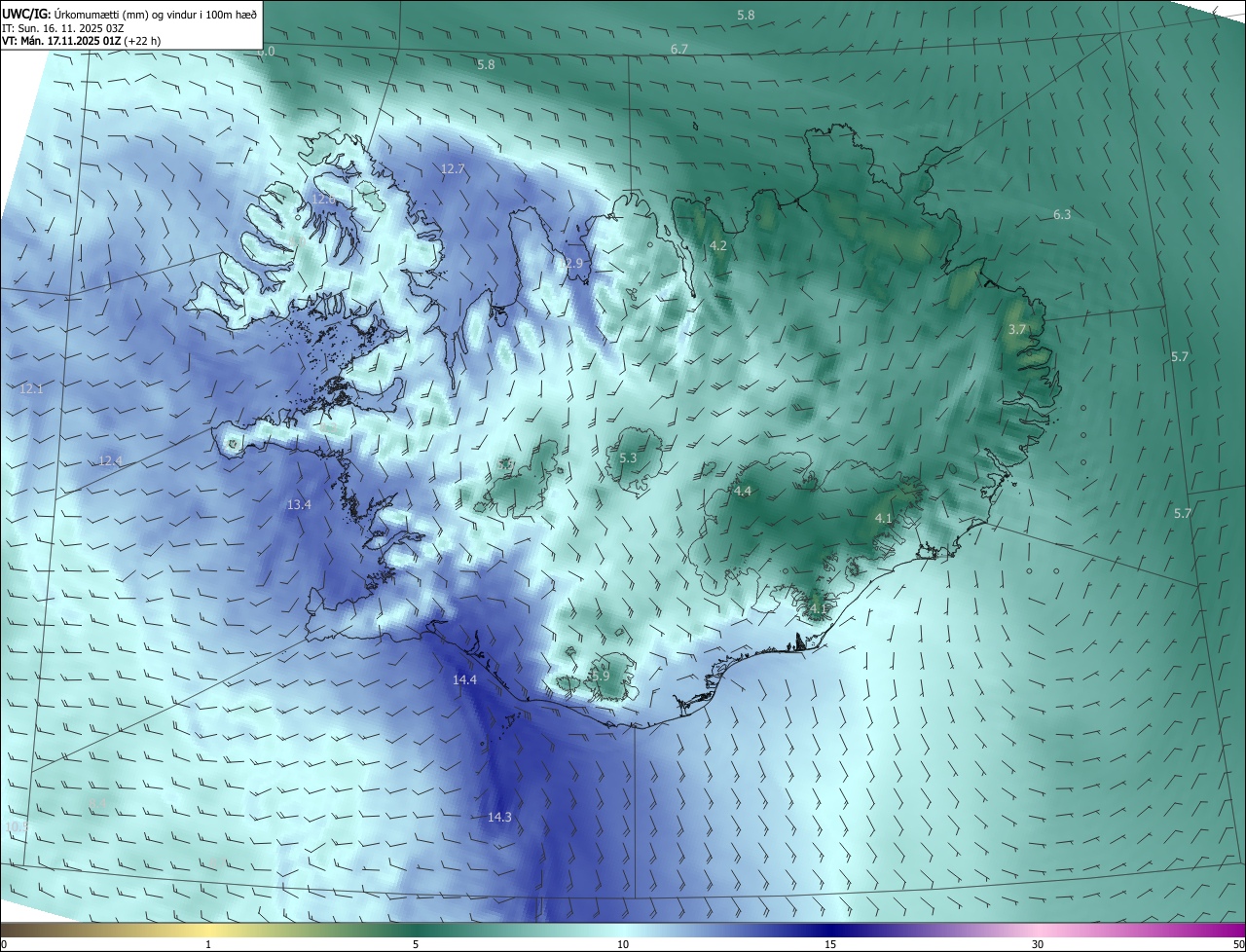Click the 12.9 value label on the map
1246x952 pixels.
[569, 263]
